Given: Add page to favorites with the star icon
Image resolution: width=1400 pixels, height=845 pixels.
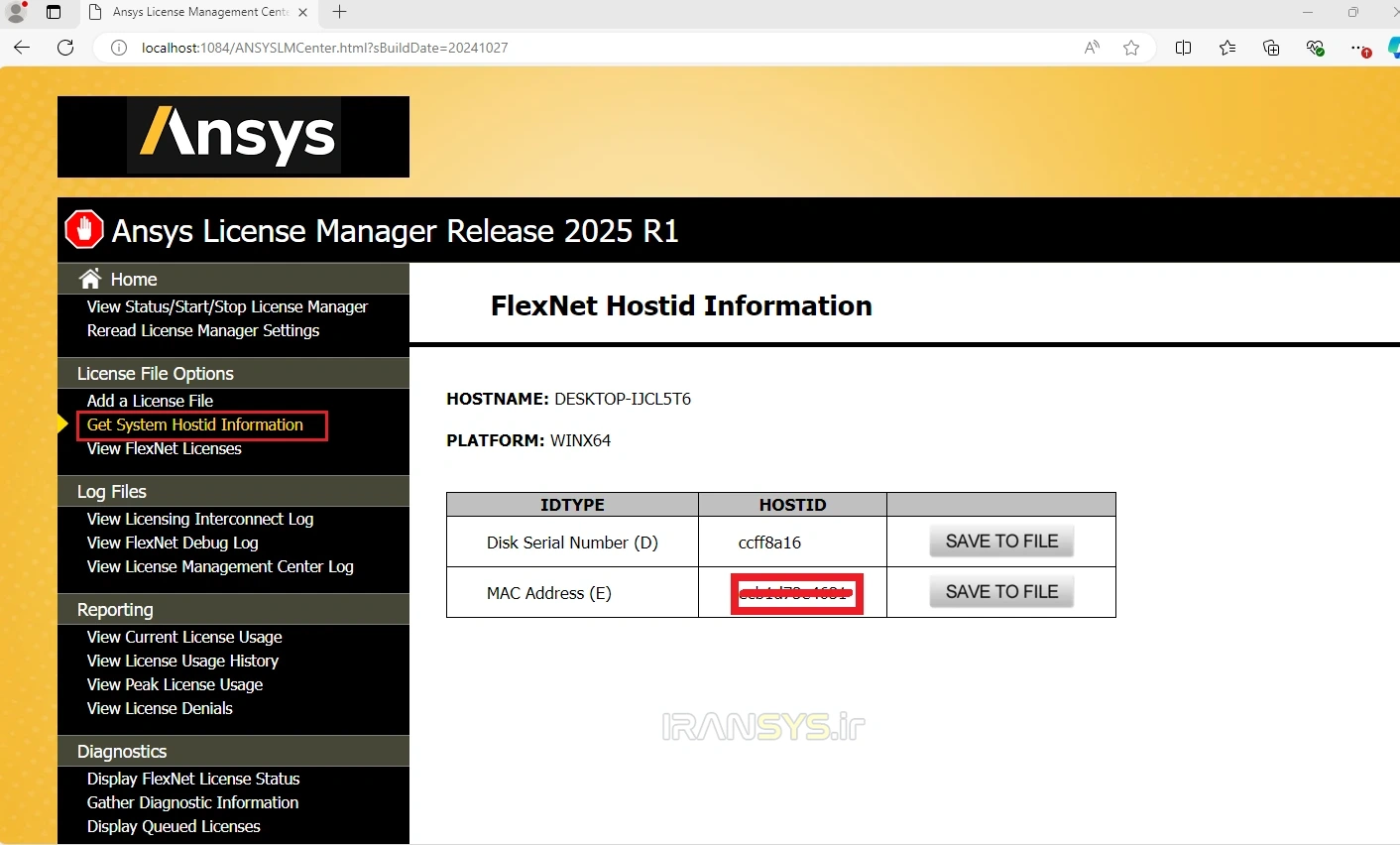Looking at the screenshot, I should click(x=1131, y=48).
